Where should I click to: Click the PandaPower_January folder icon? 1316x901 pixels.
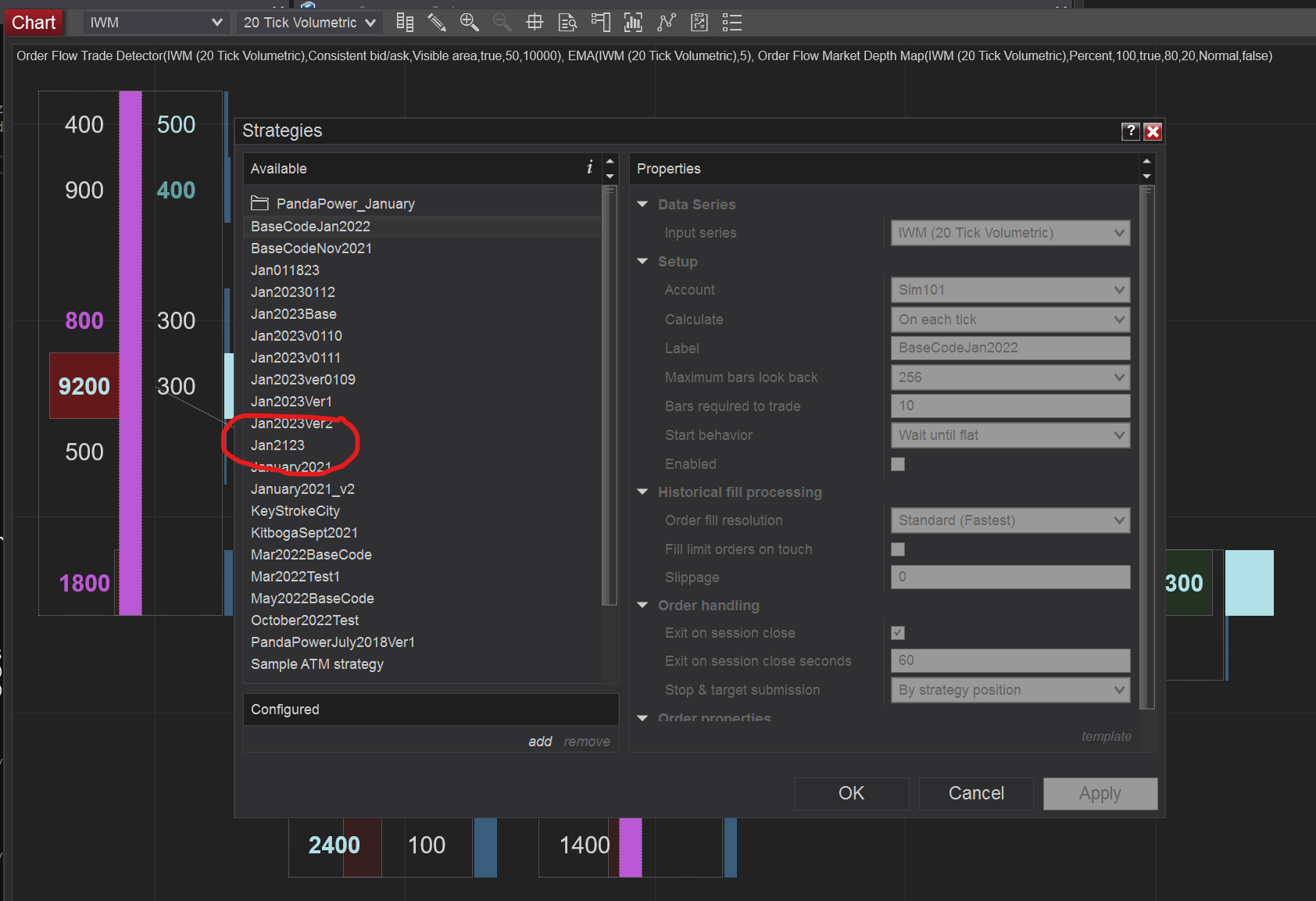pyautogui.click(x=259, y=203)
